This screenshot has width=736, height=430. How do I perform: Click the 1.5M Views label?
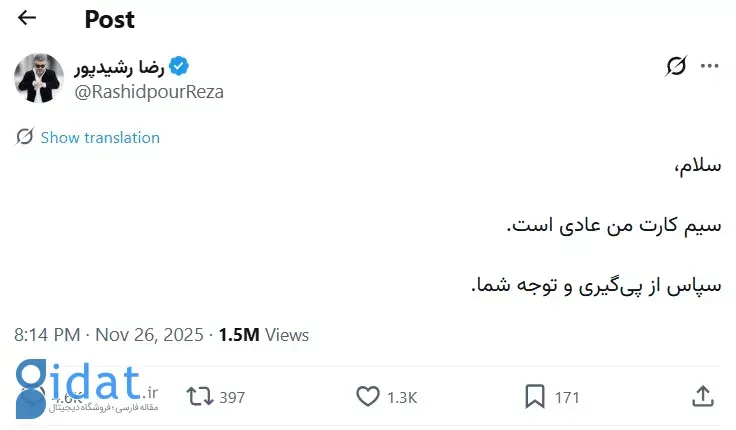point(264,335)
